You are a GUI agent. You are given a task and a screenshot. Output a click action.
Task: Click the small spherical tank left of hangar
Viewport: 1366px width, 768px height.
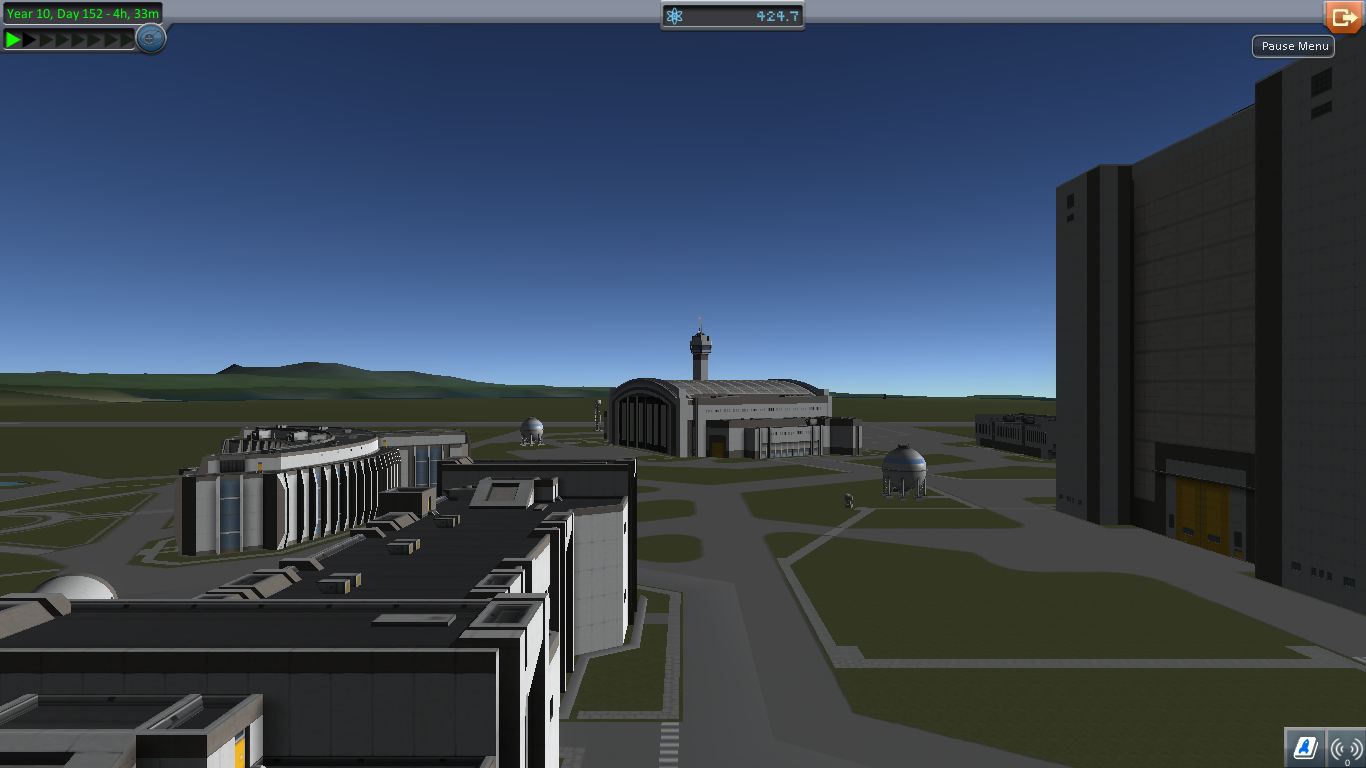[x=532, y=429]
